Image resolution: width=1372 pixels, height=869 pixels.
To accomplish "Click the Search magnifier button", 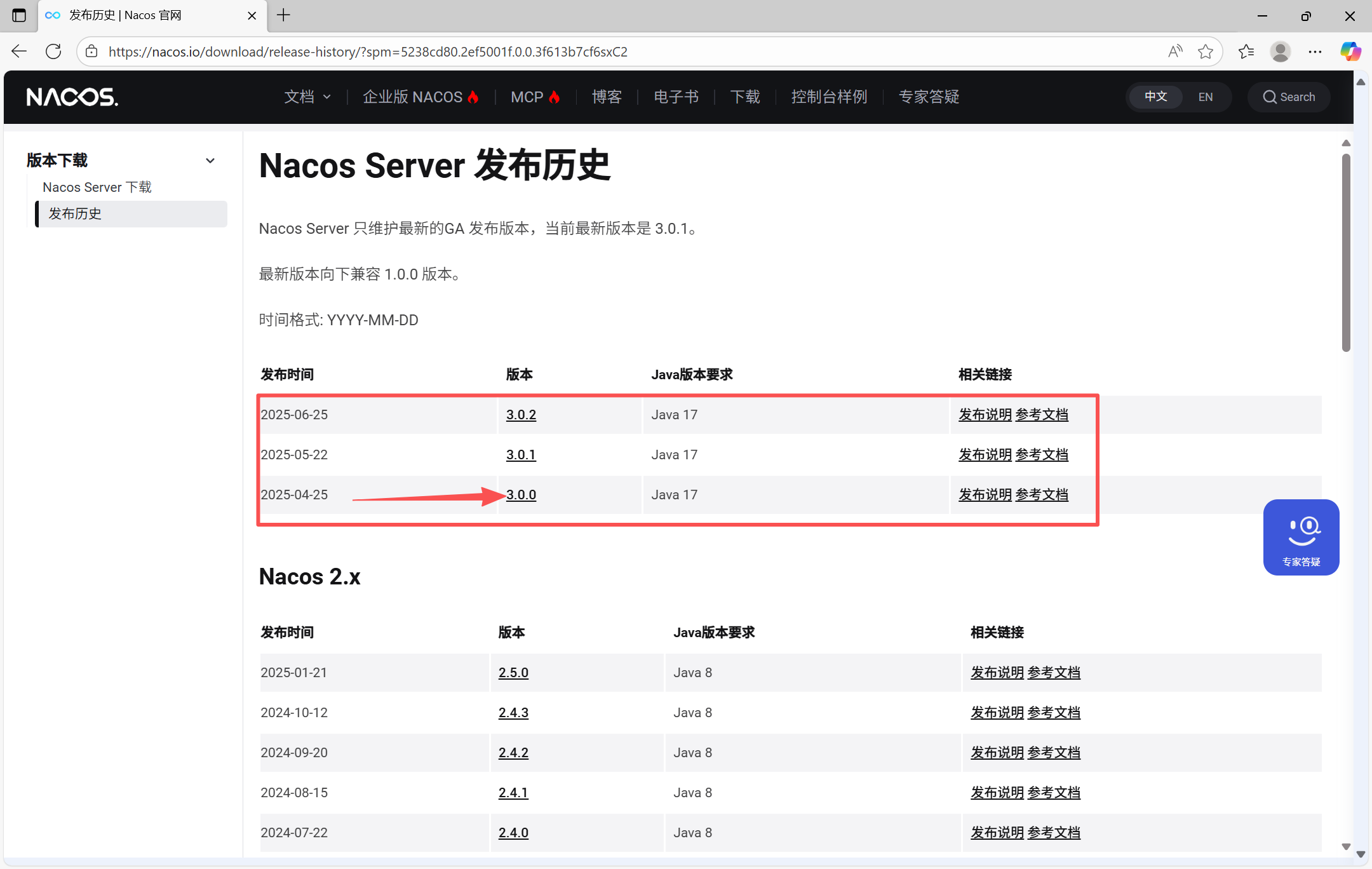I will click(1289, 97).
